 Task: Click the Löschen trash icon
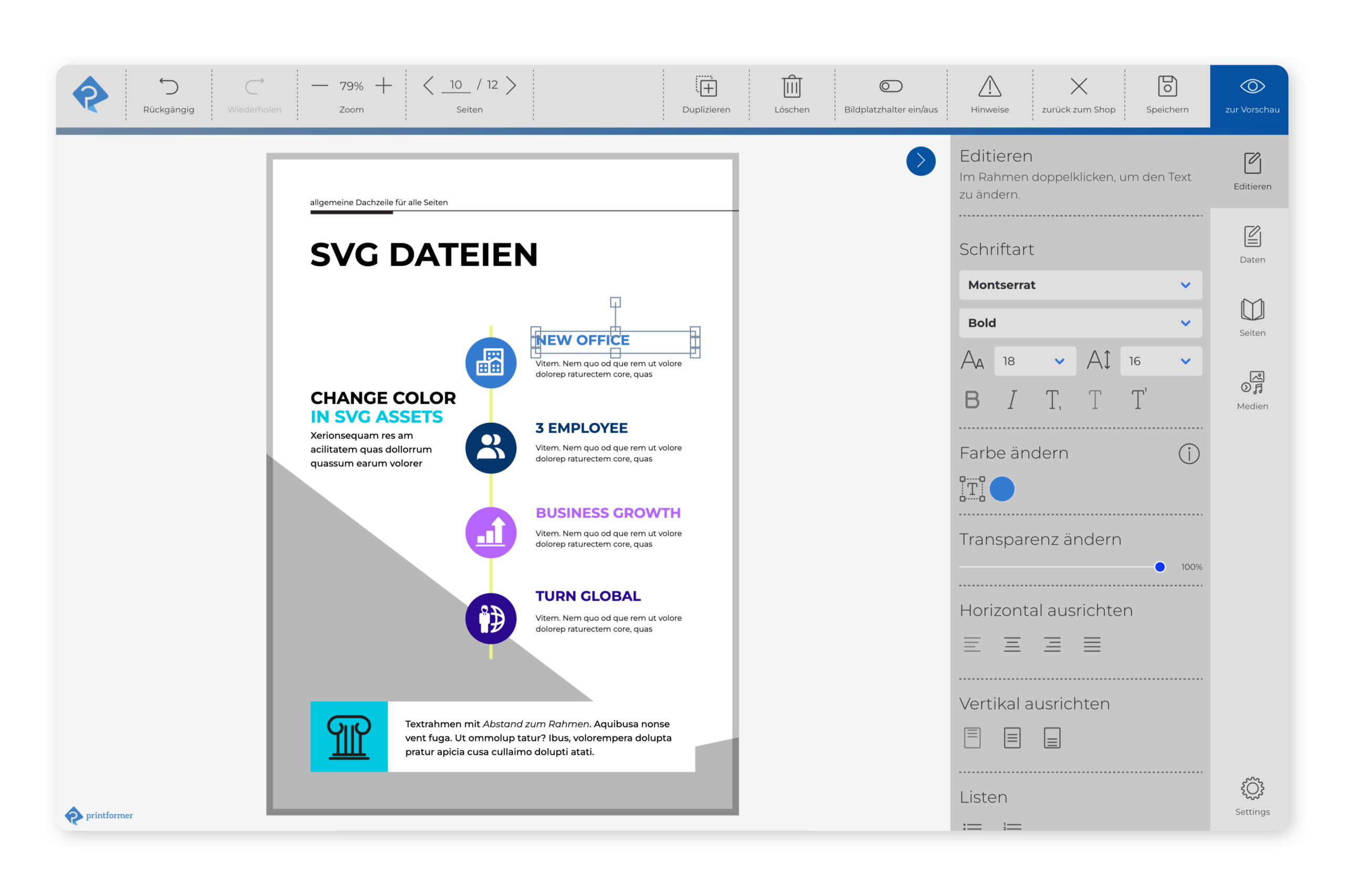792,87
